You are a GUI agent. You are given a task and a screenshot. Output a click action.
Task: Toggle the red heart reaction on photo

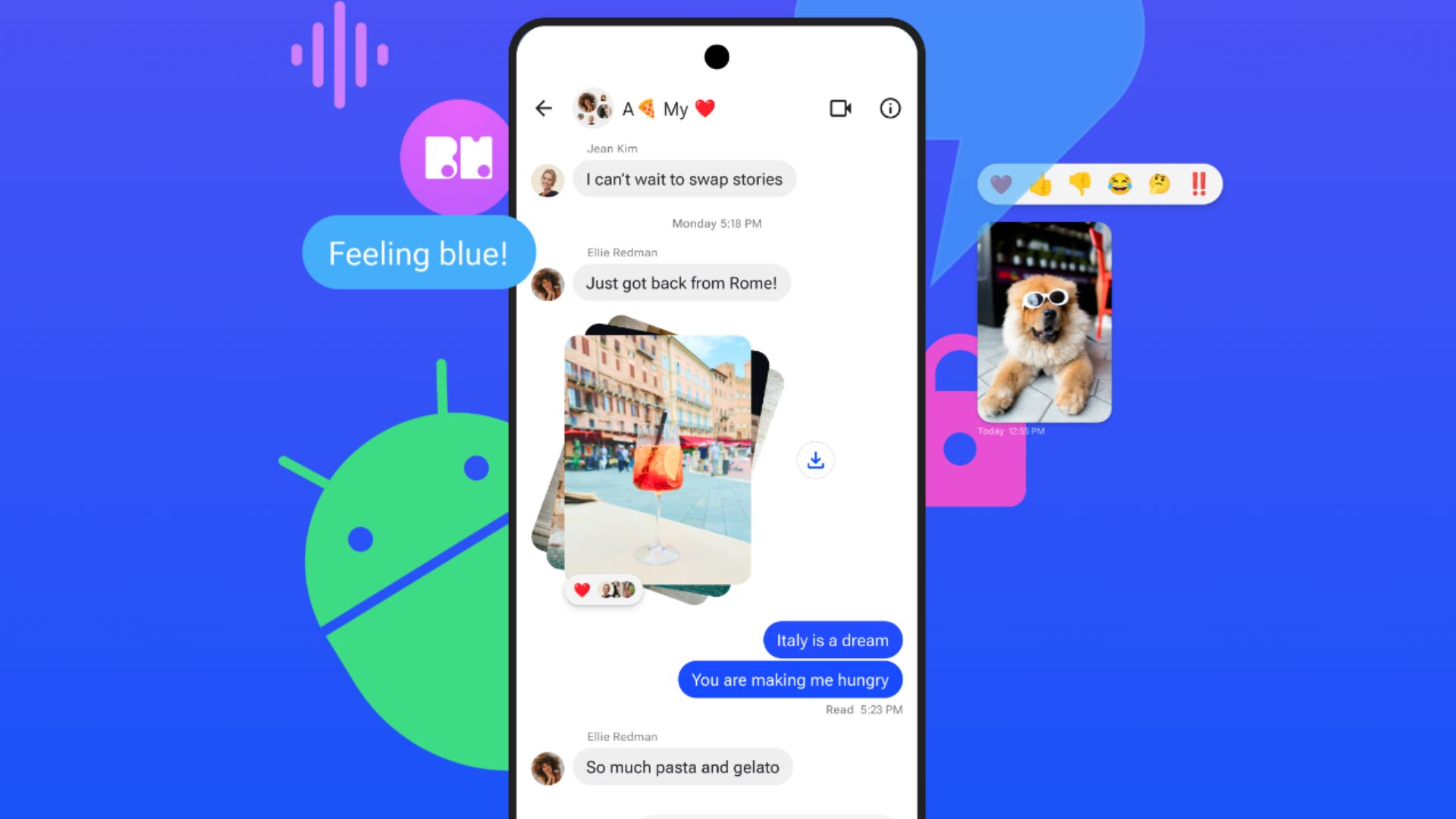tap(582, 589)
